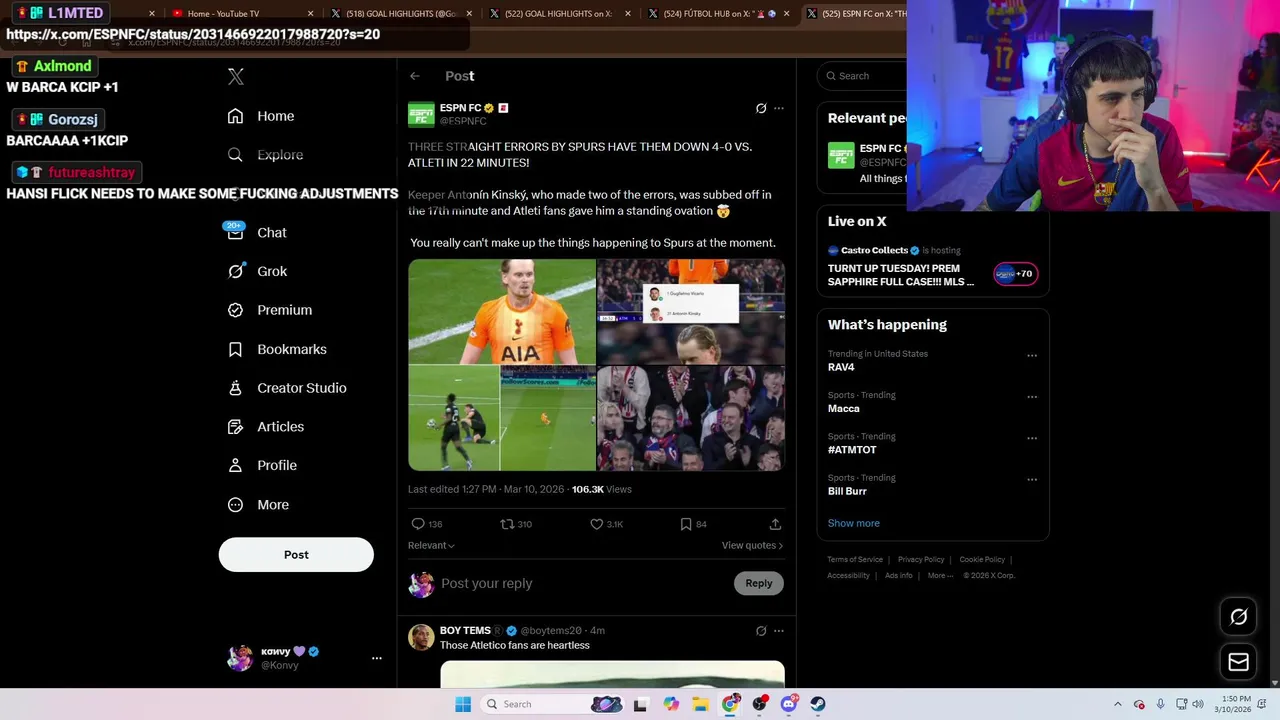Expand the Relevant replies sort dropdown
Screen dimensions: 1280x720
(431, 545)
